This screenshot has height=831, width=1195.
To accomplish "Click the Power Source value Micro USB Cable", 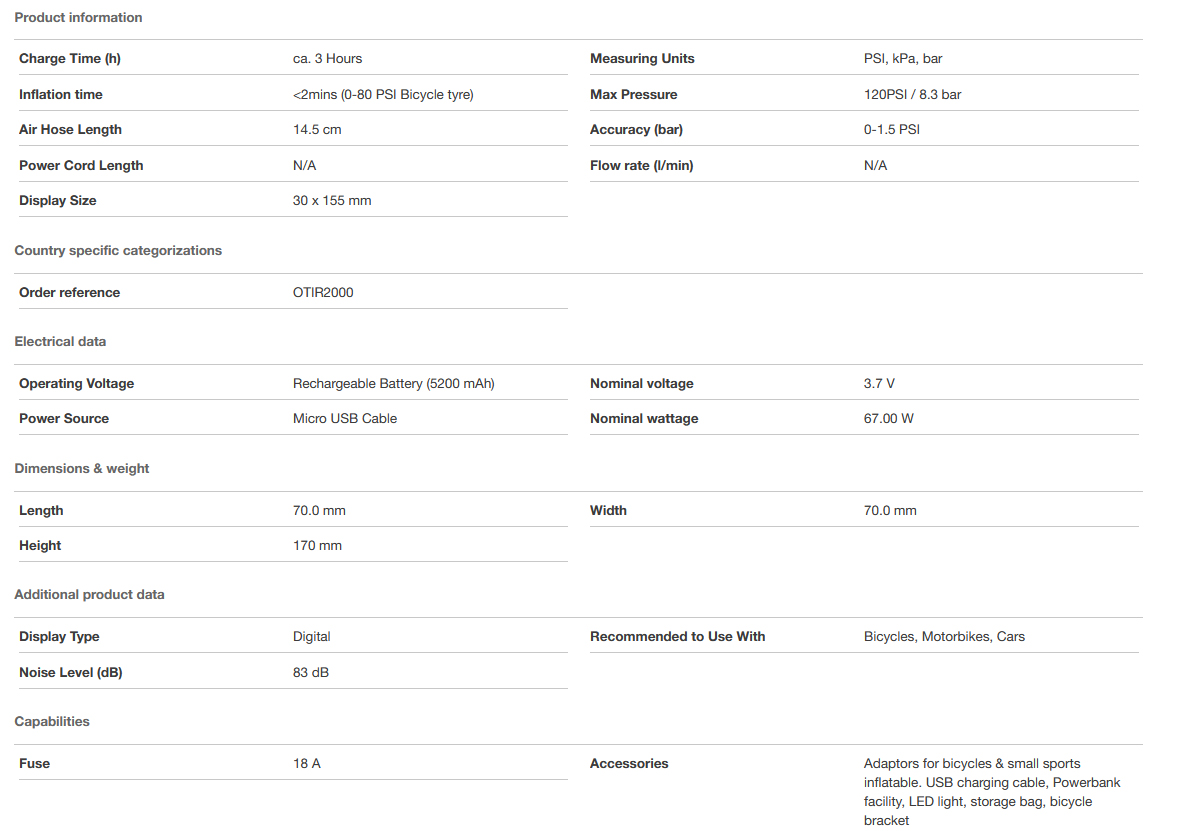I will click(x=345, y=418).
